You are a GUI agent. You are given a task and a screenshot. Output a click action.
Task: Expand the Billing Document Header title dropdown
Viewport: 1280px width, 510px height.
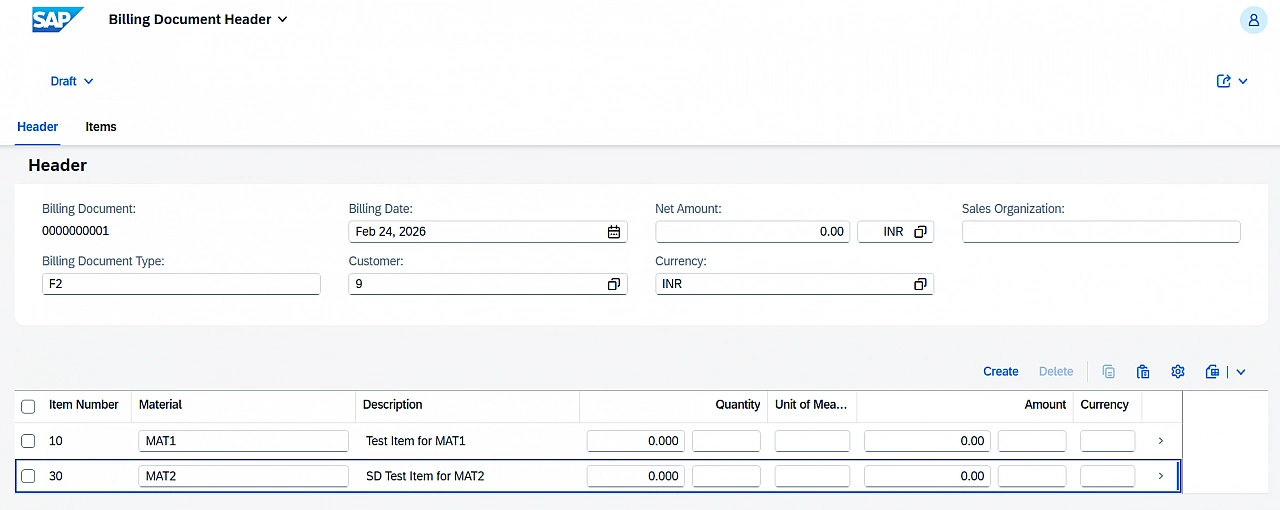(282, 20)
